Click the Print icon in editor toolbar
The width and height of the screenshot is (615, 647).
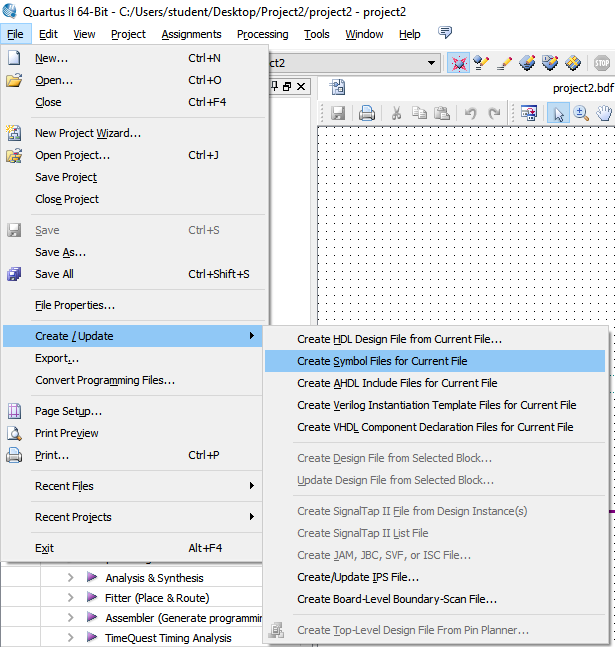pyautogui.click(x=367, y=114)
